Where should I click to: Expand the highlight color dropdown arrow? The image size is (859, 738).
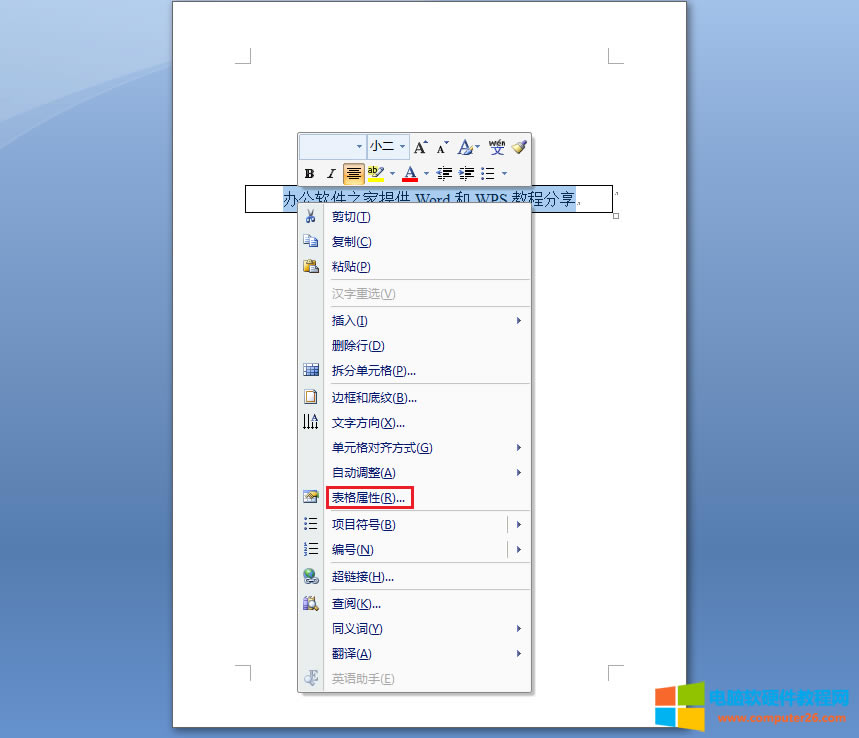click(x=392, y=174)
